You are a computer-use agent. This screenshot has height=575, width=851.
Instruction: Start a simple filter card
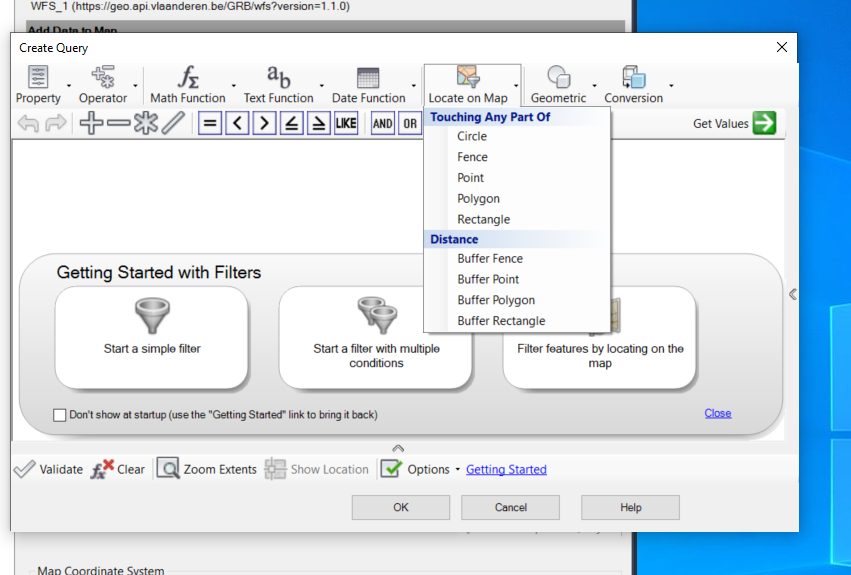pos(151,337)
